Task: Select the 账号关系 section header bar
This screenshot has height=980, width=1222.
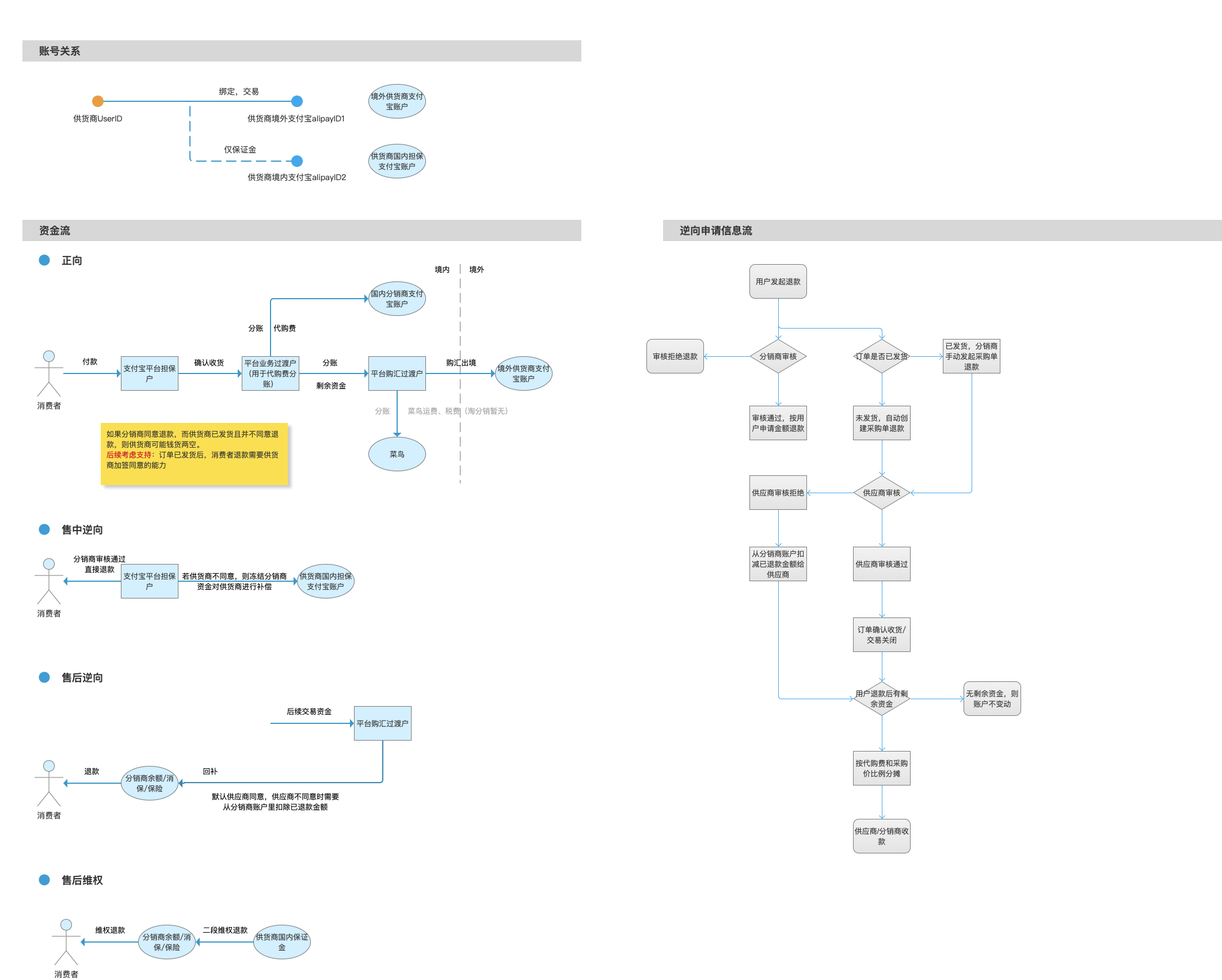Action: click(302, 51)
